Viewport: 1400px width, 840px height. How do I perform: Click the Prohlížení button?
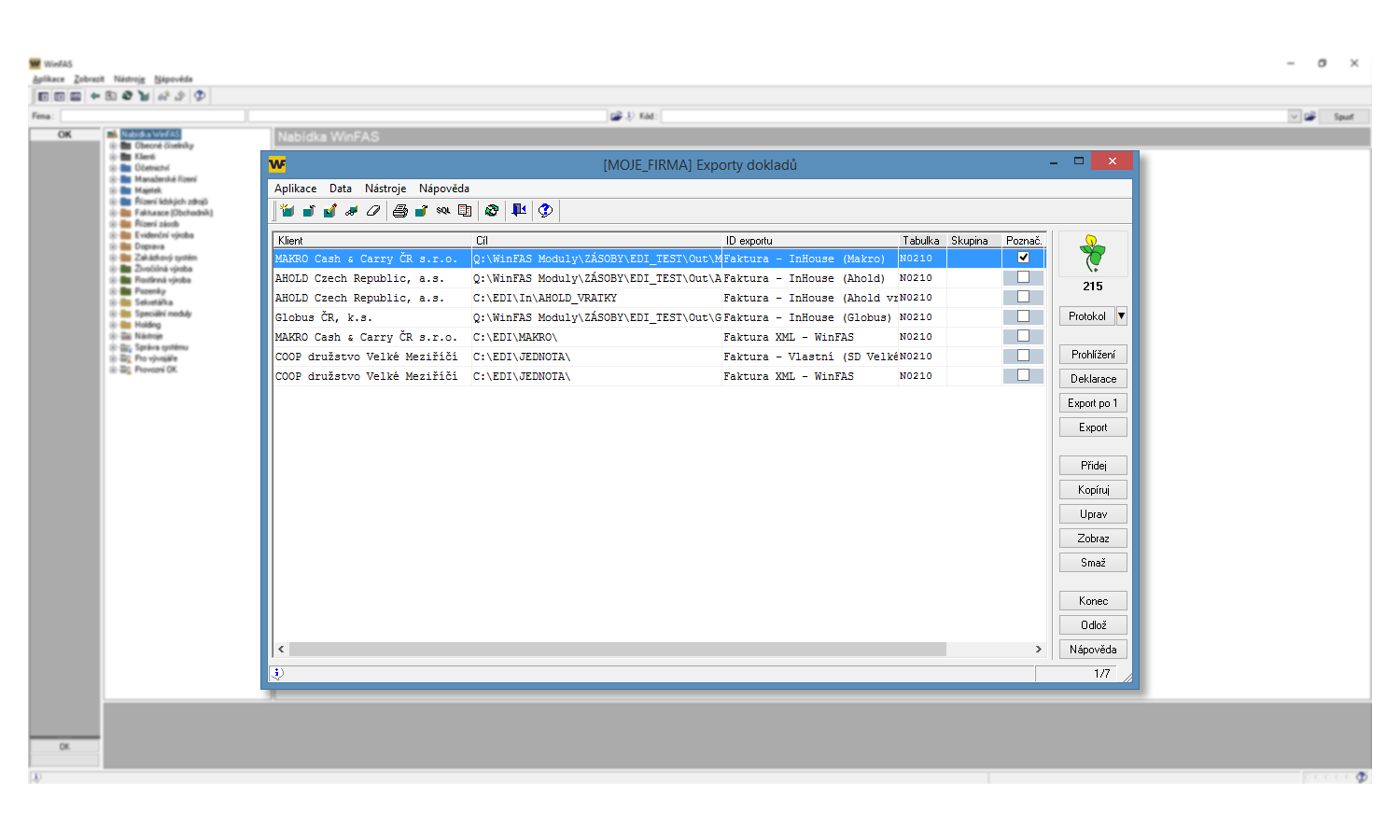coord(1093,355)
